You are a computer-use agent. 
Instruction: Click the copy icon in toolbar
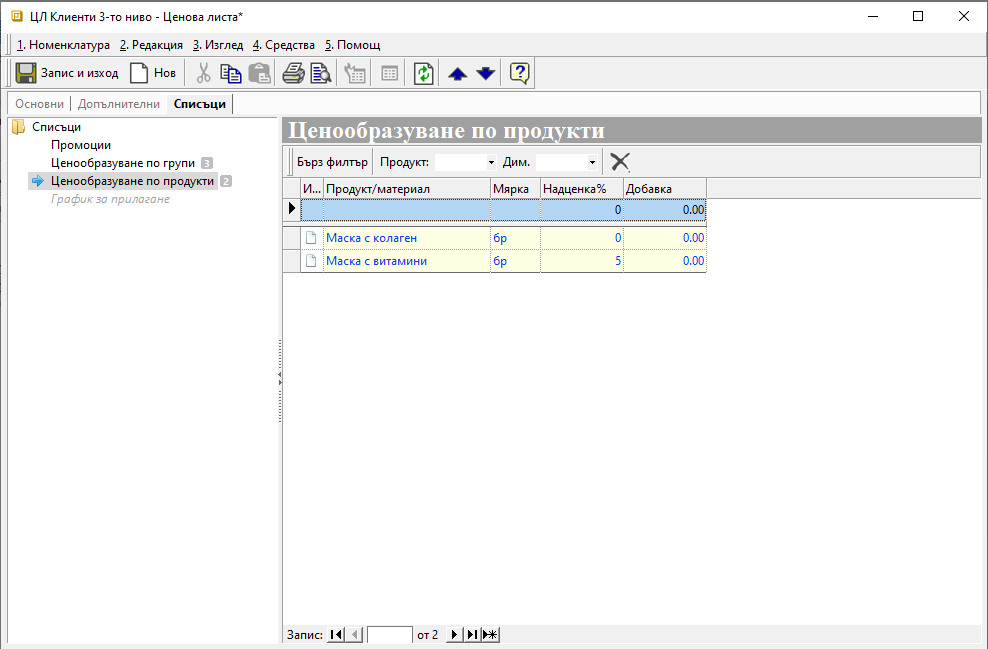click(x=231, y=73)
